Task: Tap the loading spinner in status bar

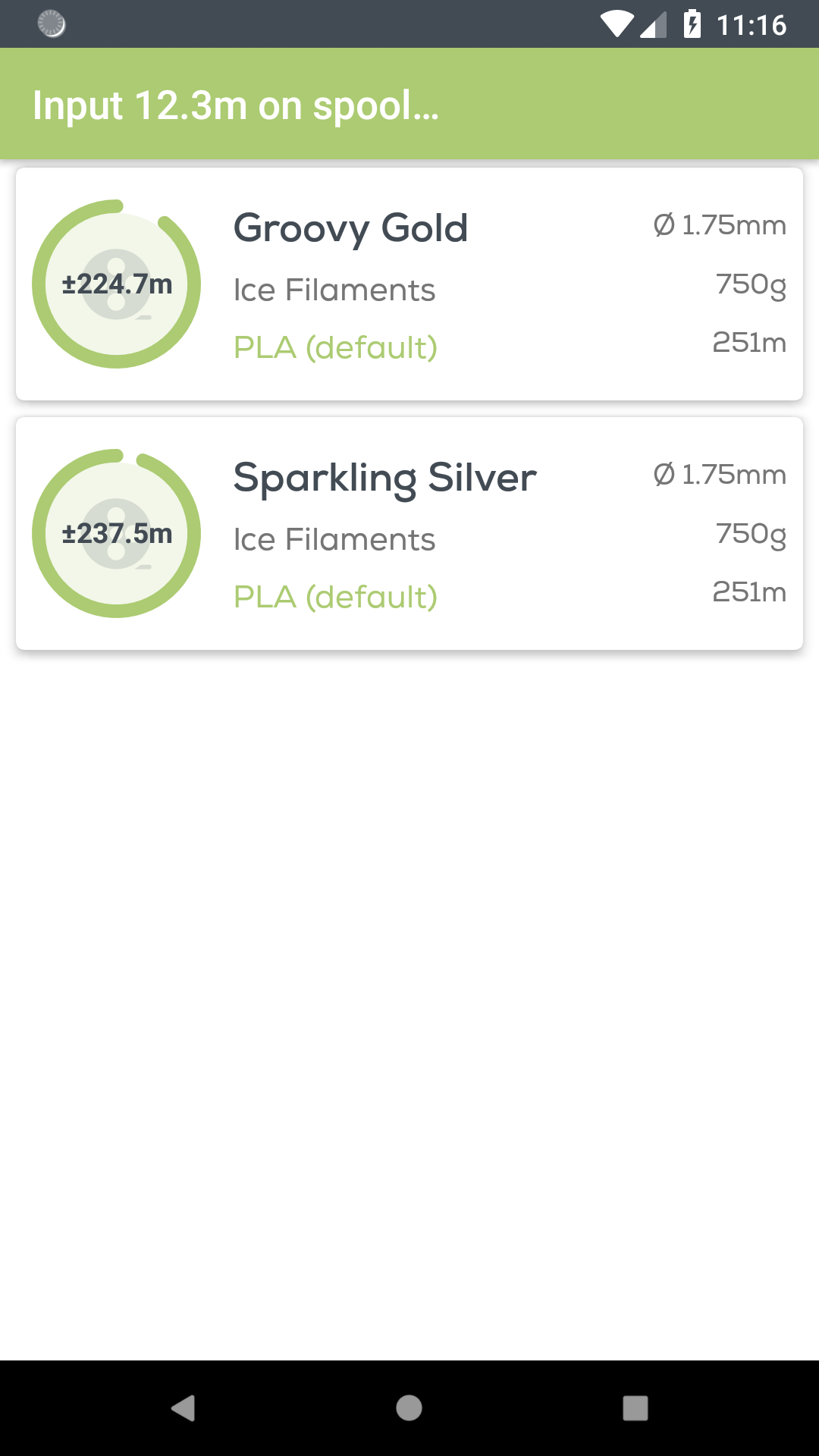Action: [x=52, y=24]
